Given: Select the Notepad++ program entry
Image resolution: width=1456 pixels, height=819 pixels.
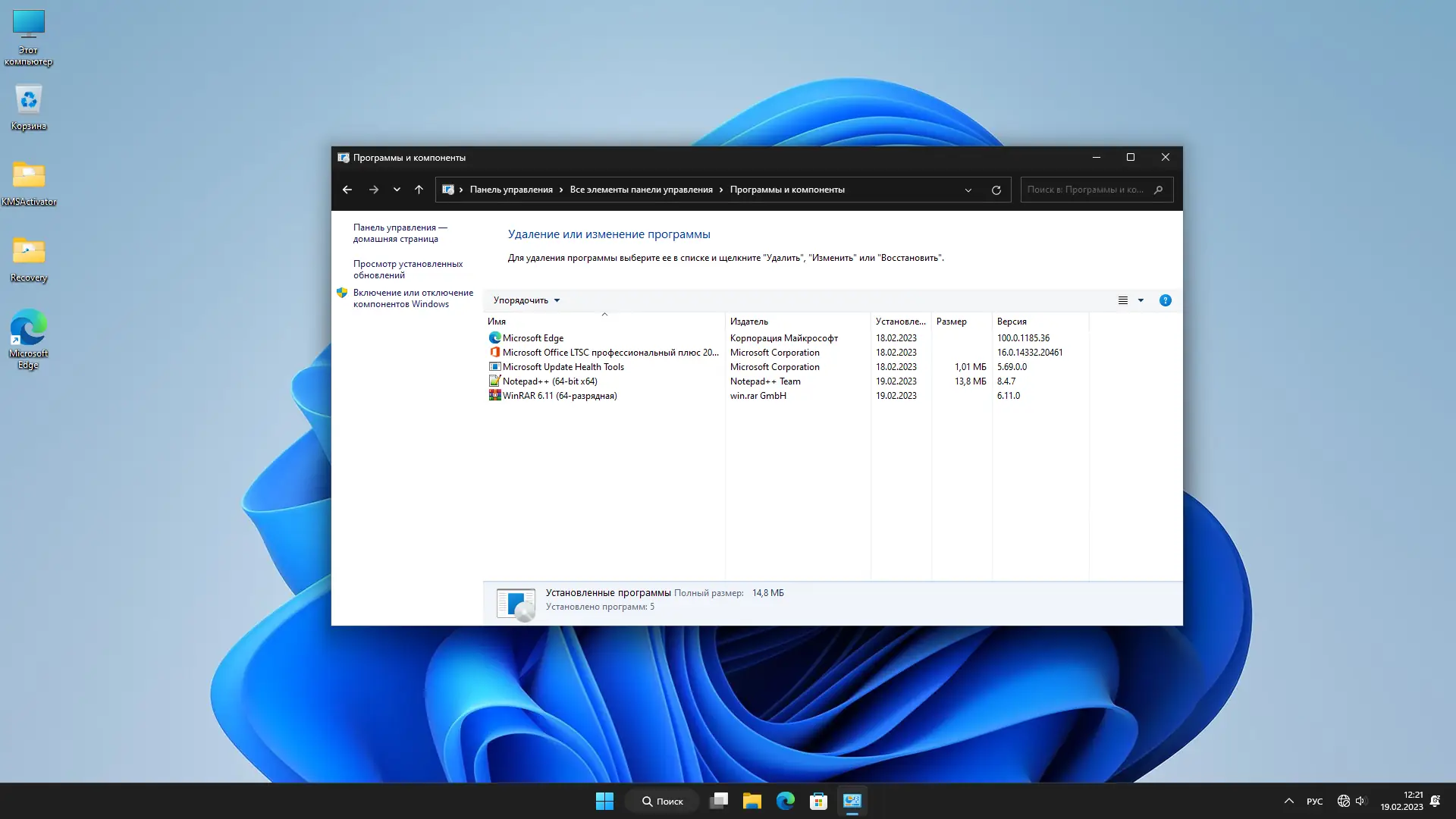Looking at the screenshot, I should [x=549, y=381].
